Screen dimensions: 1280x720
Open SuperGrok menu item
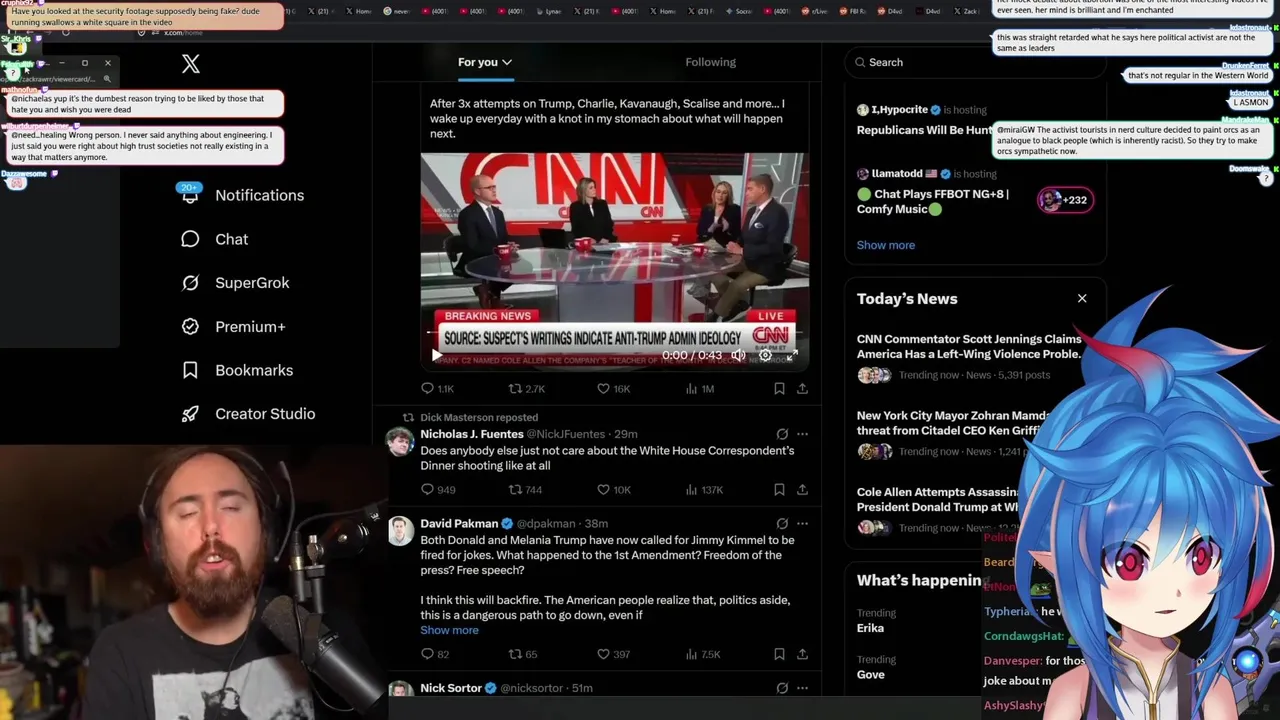point(252,283)
